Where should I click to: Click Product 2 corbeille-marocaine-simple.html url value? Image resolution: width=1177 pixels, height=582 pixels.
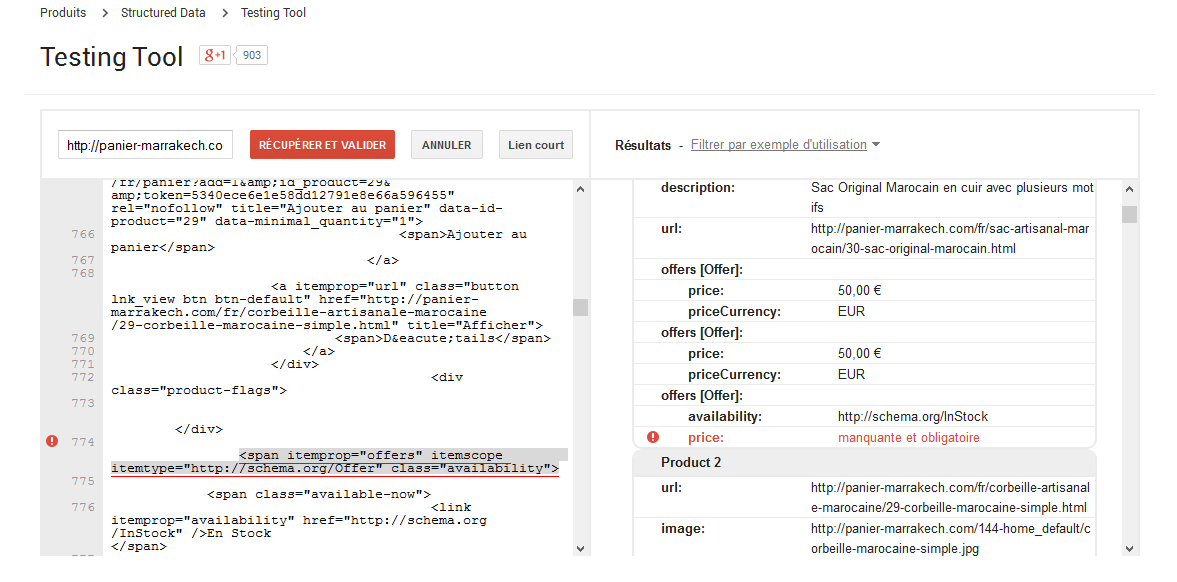coord(949,497)
